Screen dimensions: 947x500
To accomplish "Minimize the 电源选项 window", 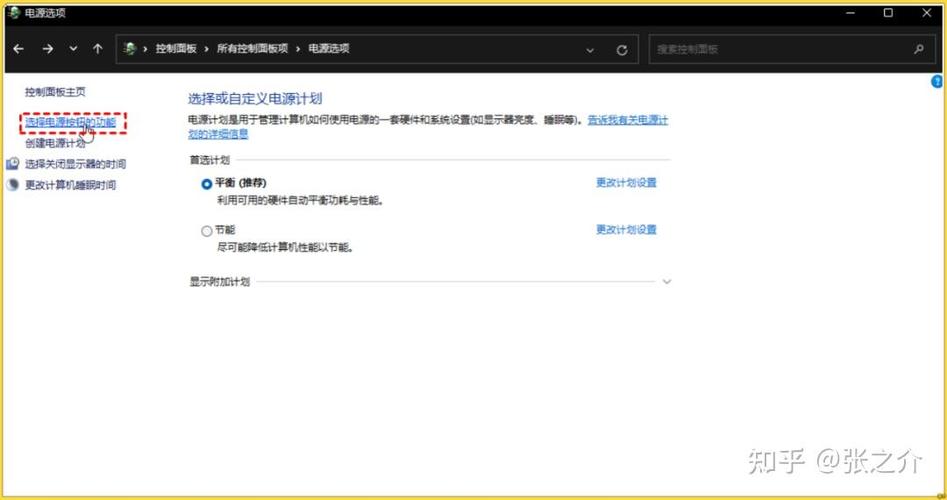I will point(850,13).
